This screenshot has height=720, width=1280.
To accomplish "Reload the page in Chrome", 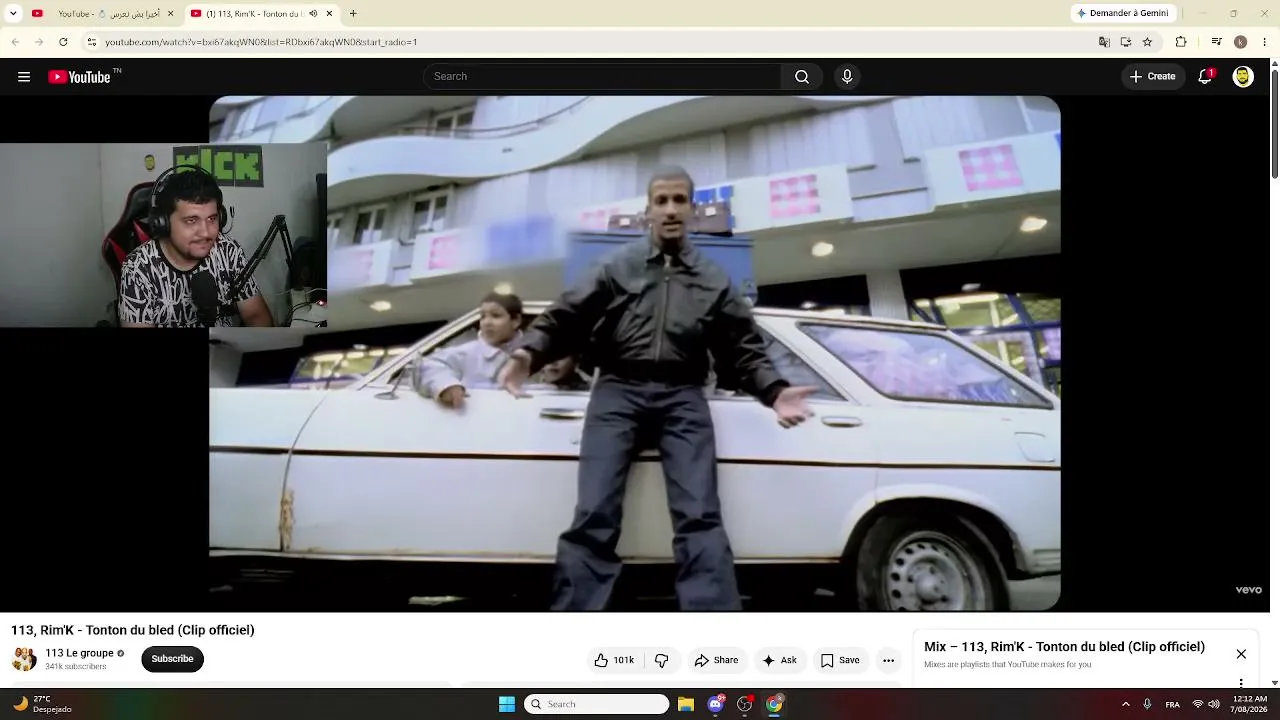I will tap(63, 42).
